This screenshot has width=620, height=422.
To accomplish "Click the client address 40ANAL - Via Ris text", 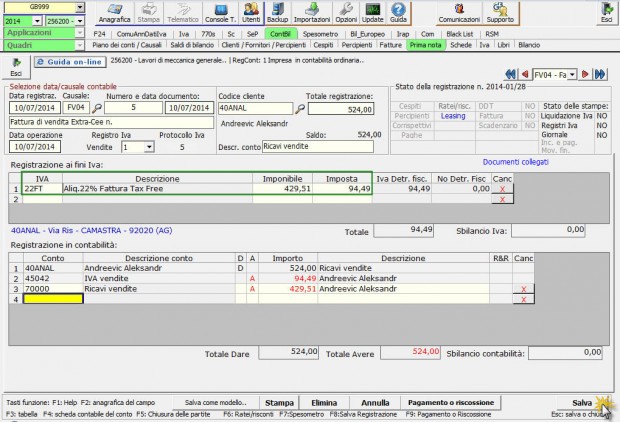I will pos(92,231).
